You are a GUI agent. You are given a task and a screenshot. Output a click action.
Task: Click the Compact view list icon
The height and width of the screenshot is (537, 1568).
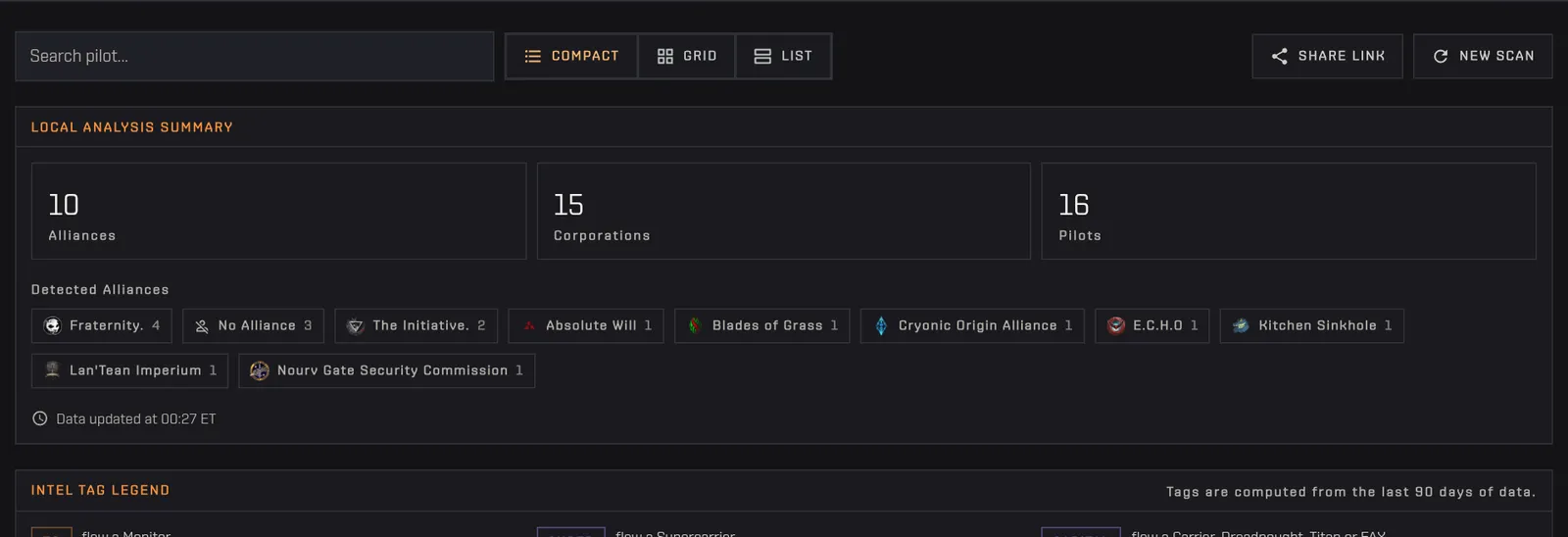pos(532,56)
